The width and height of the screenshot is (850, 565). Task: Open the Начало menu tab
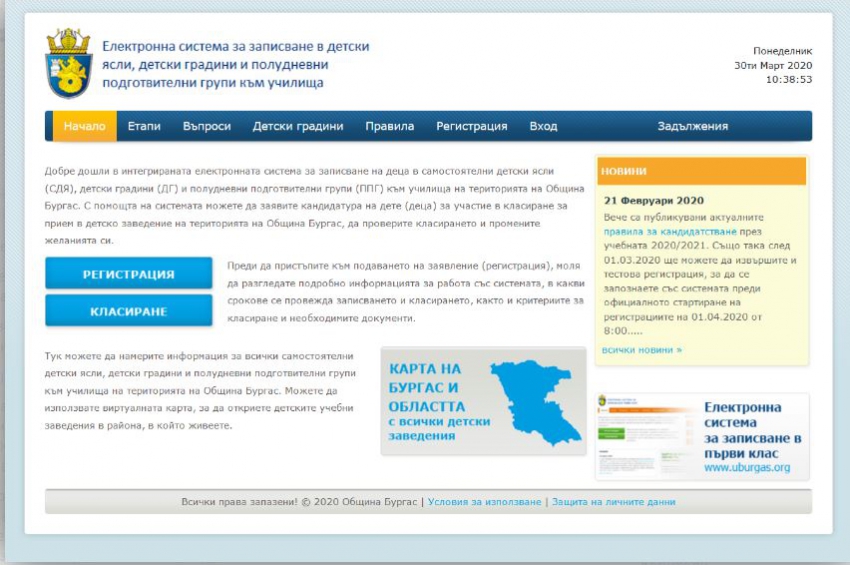point(85,126)
